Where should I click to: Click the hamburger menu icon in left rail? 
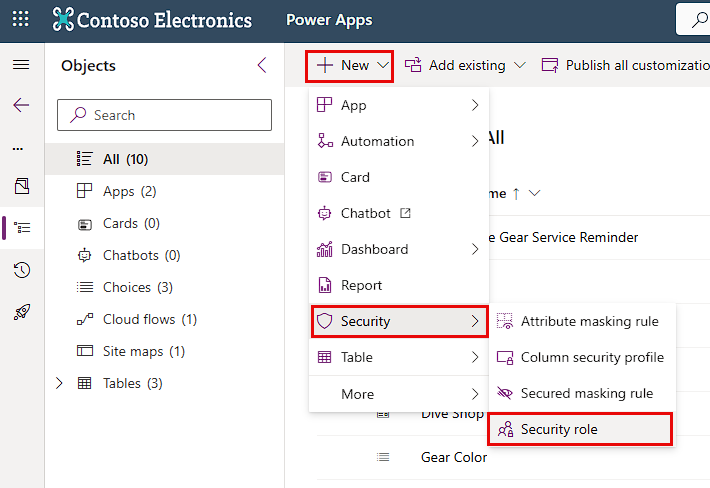tap(21, 65)
